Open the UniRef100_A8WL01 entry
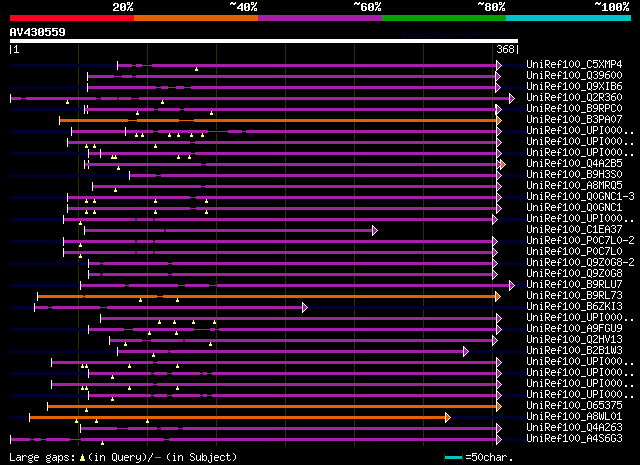Screen dimensions: 640x465 [x=574, y=417]
